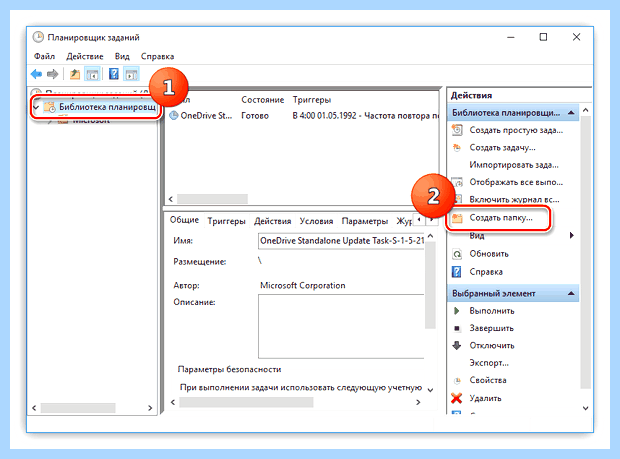Image resolution: width=620 pixels, height=459 pixels.
Task: Click the Справка help icon in actions
Action: pos(457,272)
